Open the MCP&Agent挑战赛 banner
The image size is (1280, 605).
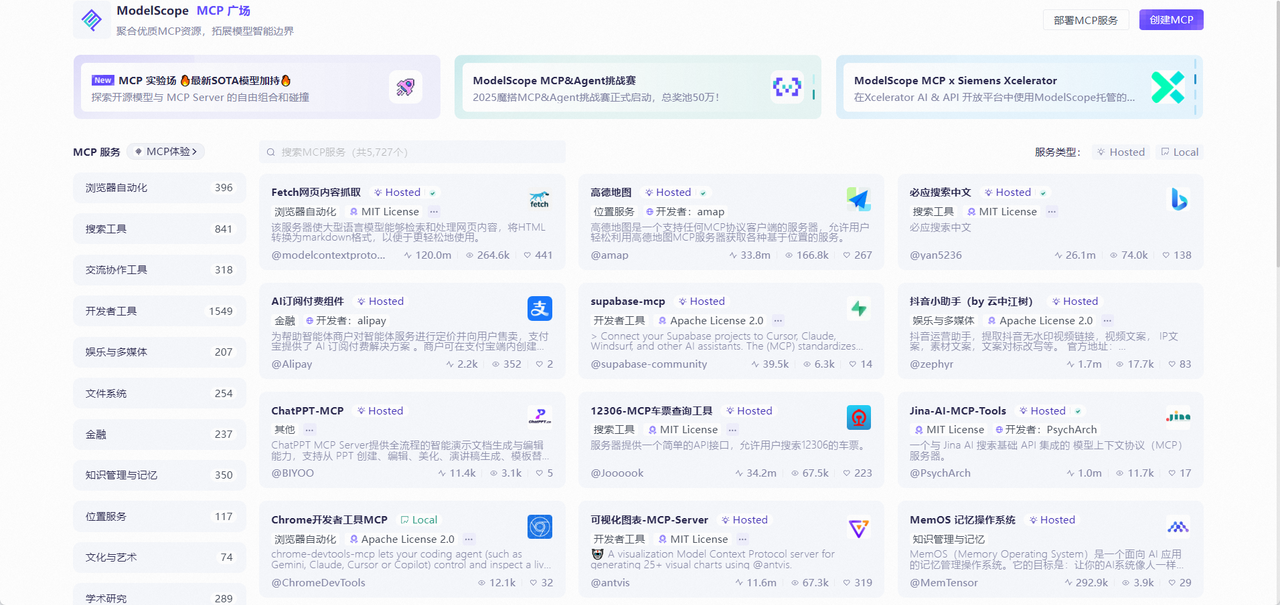(637, 87)
